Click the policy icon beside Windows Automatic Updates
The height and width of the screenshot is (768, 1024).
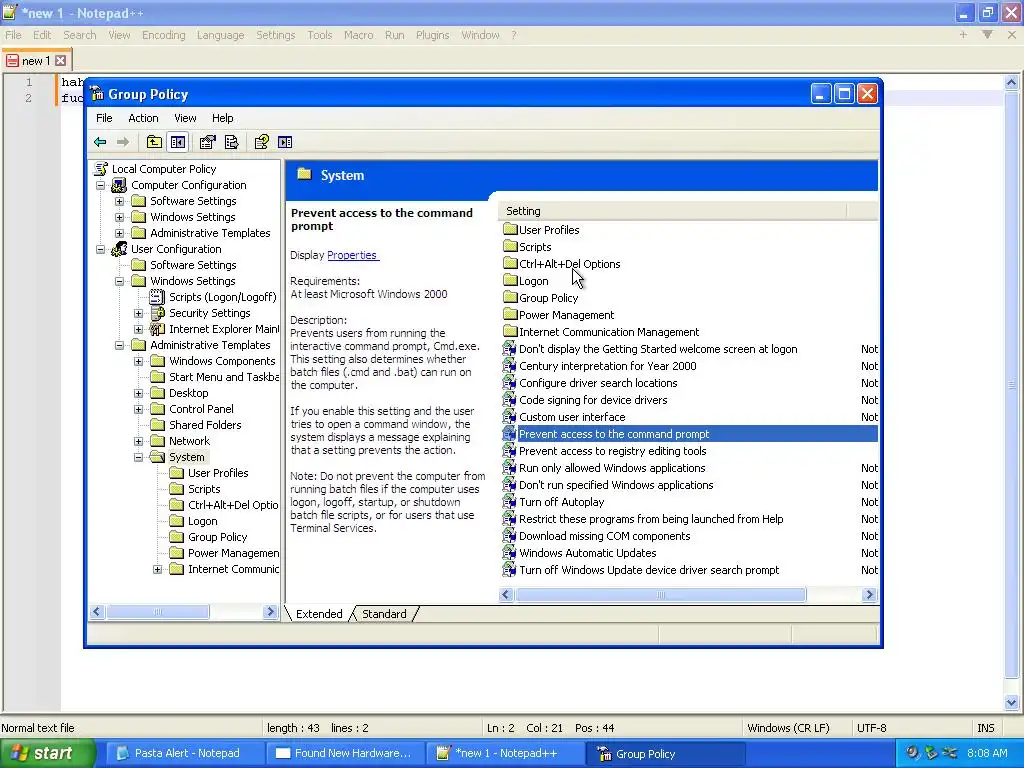(509, 552)
